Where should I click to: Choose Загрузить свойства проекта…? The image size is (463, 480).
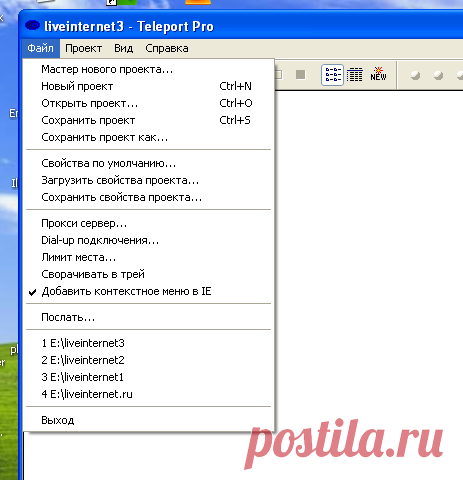149,180
